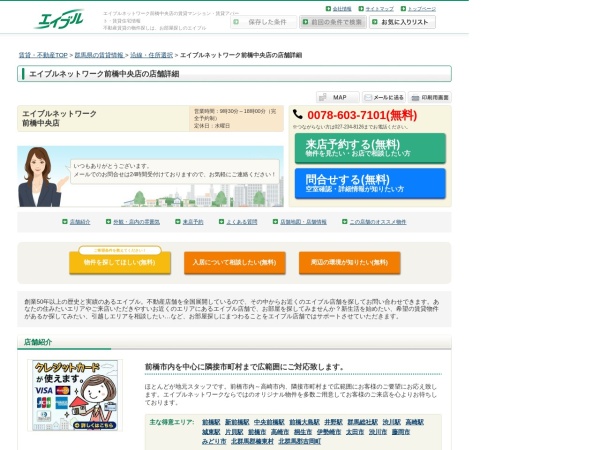
Task: Click the エイブル logo
Action: point(59,19)
